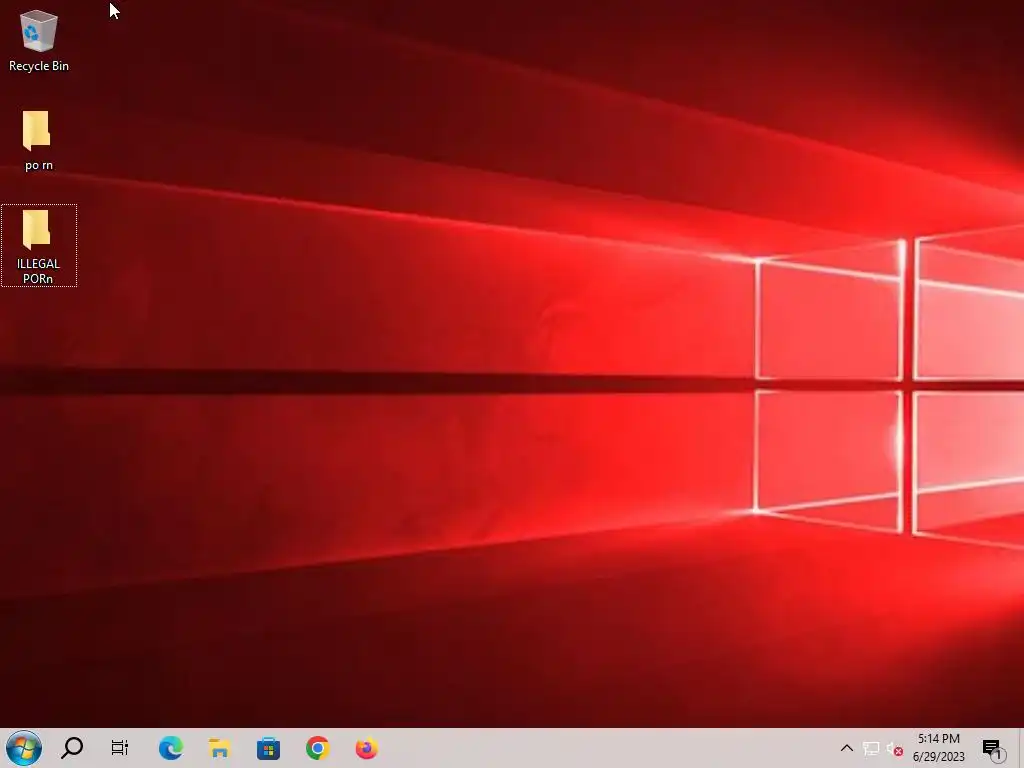Open the Start menu orb
This screenshot has height=768, width=1024.
[24, 748]
